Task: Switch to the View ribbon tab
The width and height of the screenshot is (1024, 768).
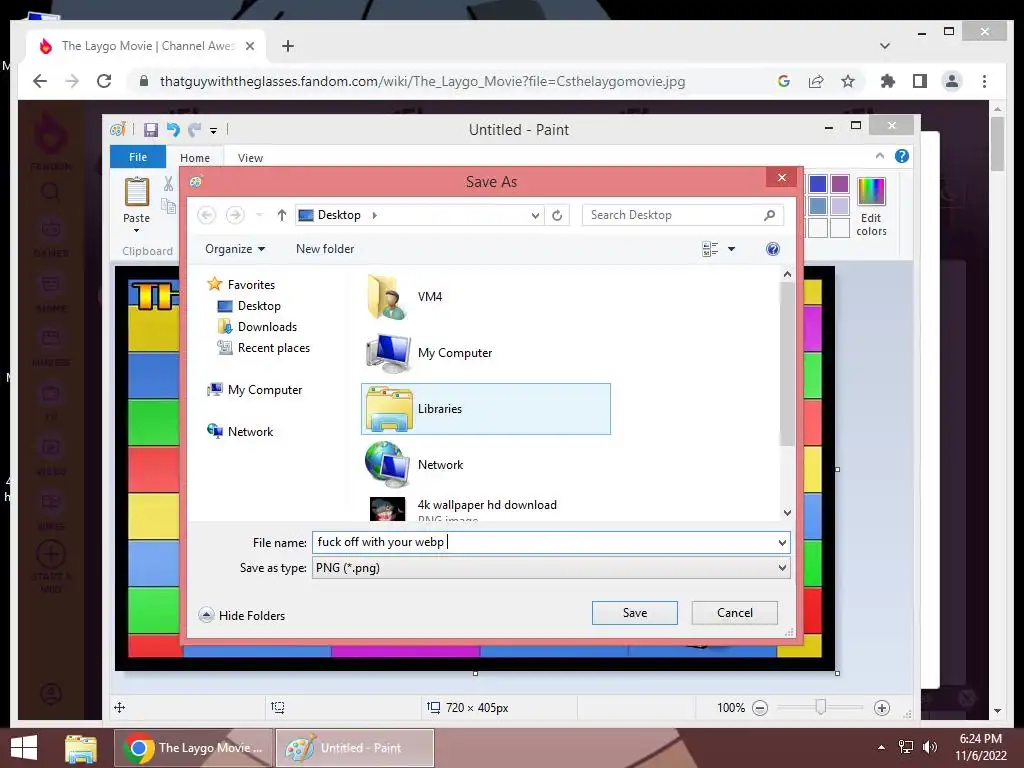Action: click(250, 158)
